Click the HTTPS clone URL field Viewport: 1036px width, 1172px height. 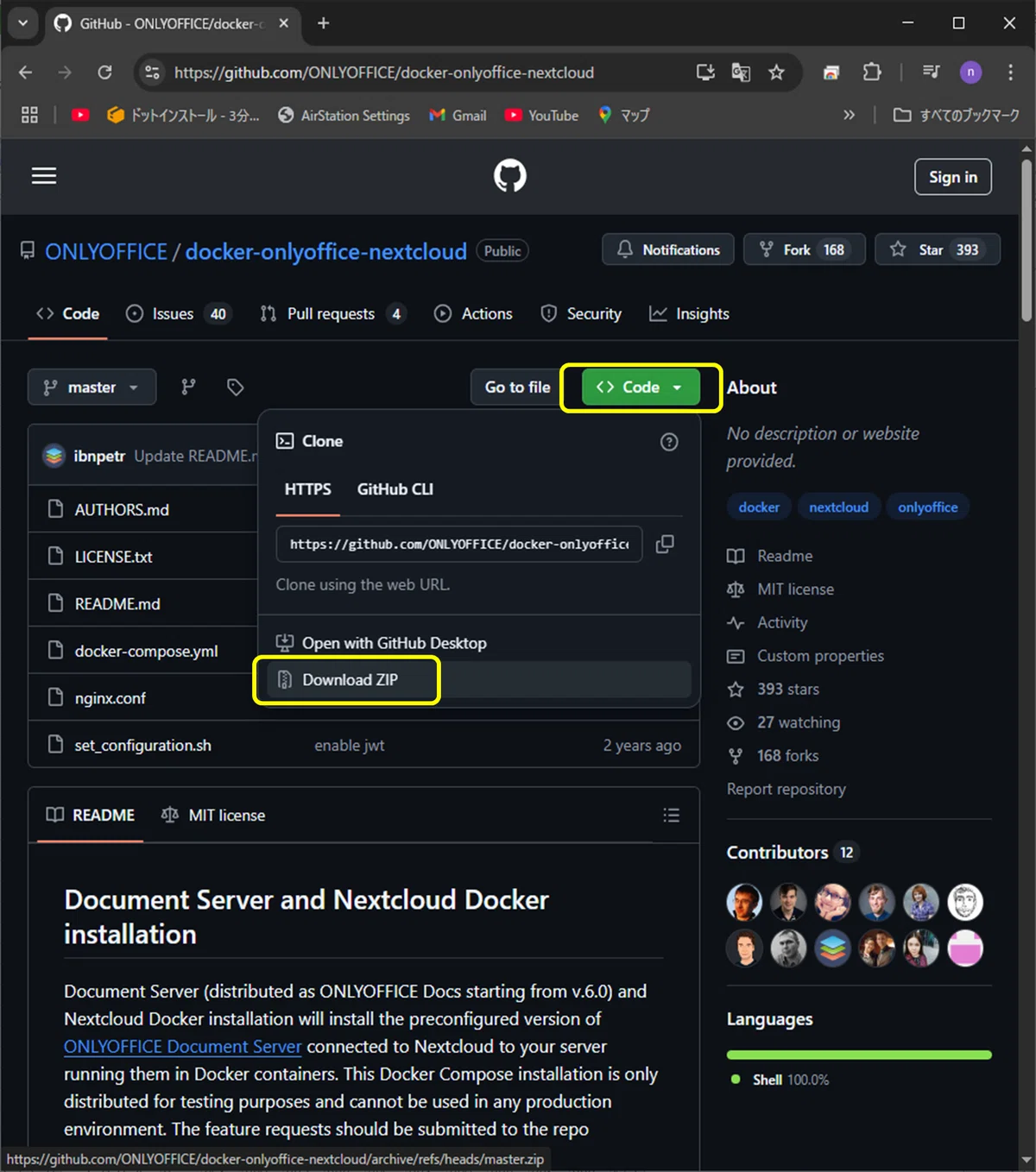(459, 545)
